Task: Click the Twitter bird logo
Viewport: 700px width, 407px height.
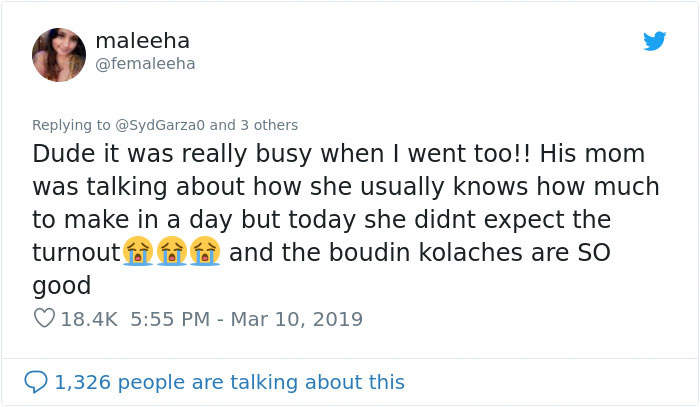Action: tap(654, 42)
